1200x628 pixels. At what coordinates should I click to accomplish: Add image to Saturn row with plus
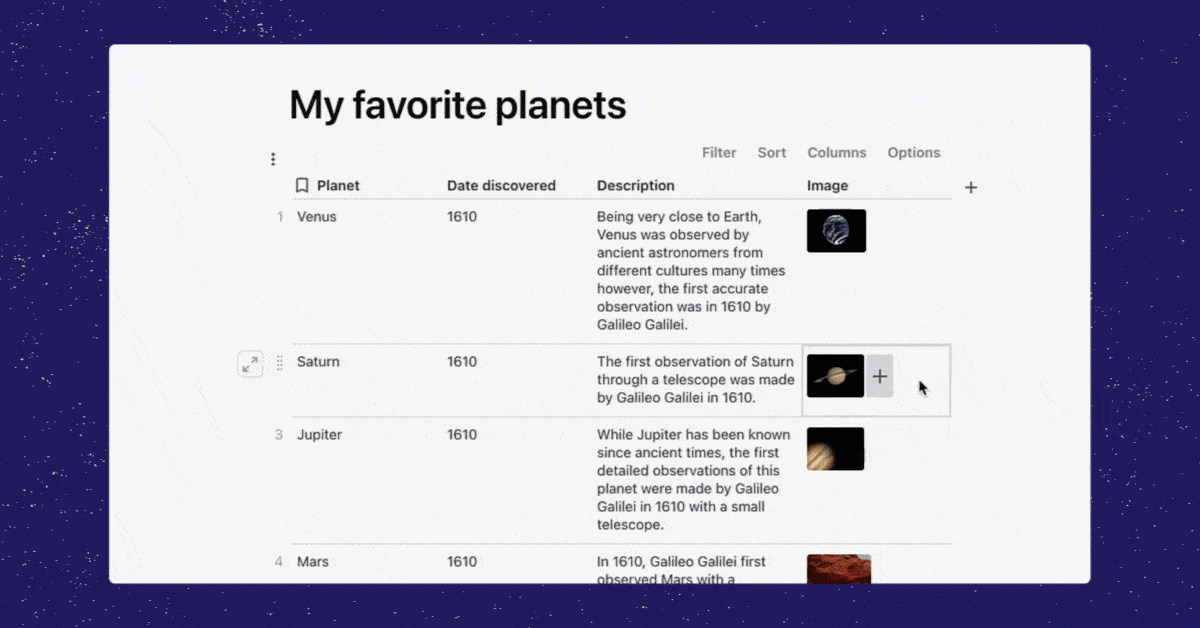coord(880,376)
